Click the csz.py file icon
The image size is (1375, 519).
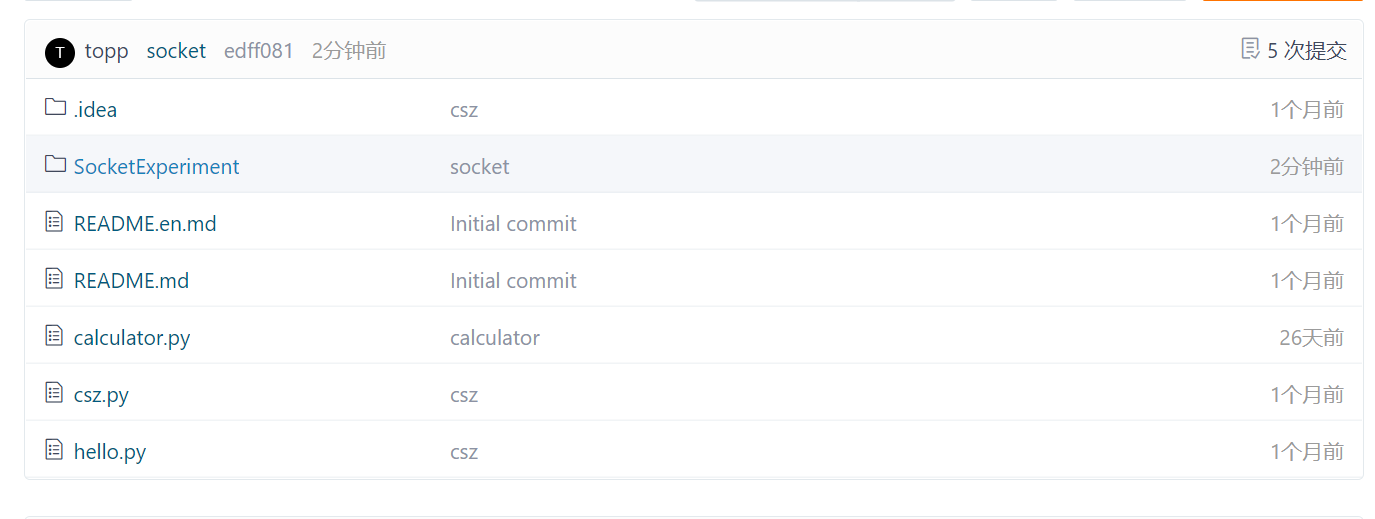coord(55,393)
